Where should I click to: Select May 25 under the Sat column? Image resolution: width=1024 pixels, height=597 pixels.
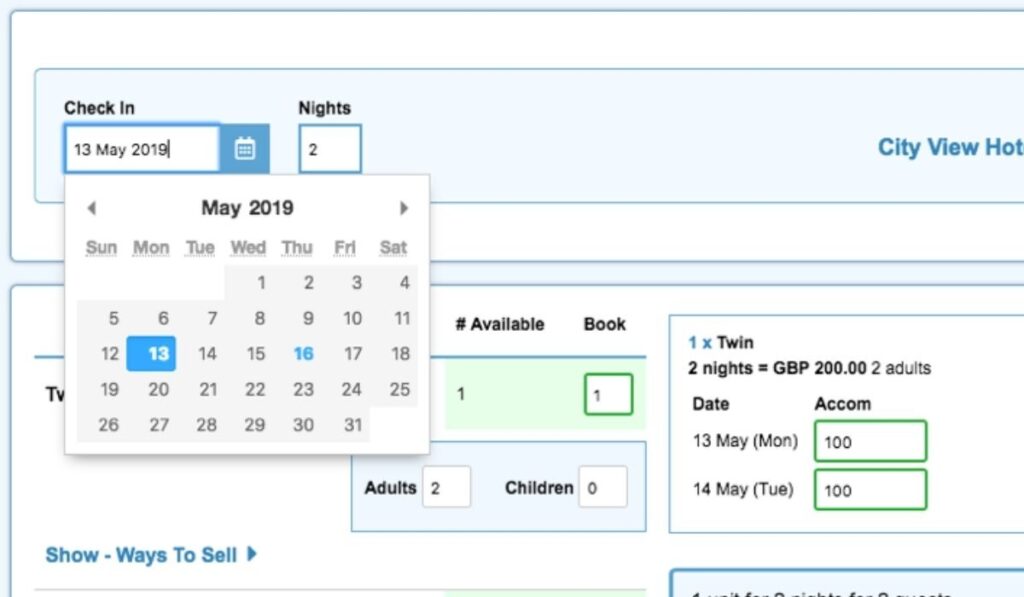400,389
